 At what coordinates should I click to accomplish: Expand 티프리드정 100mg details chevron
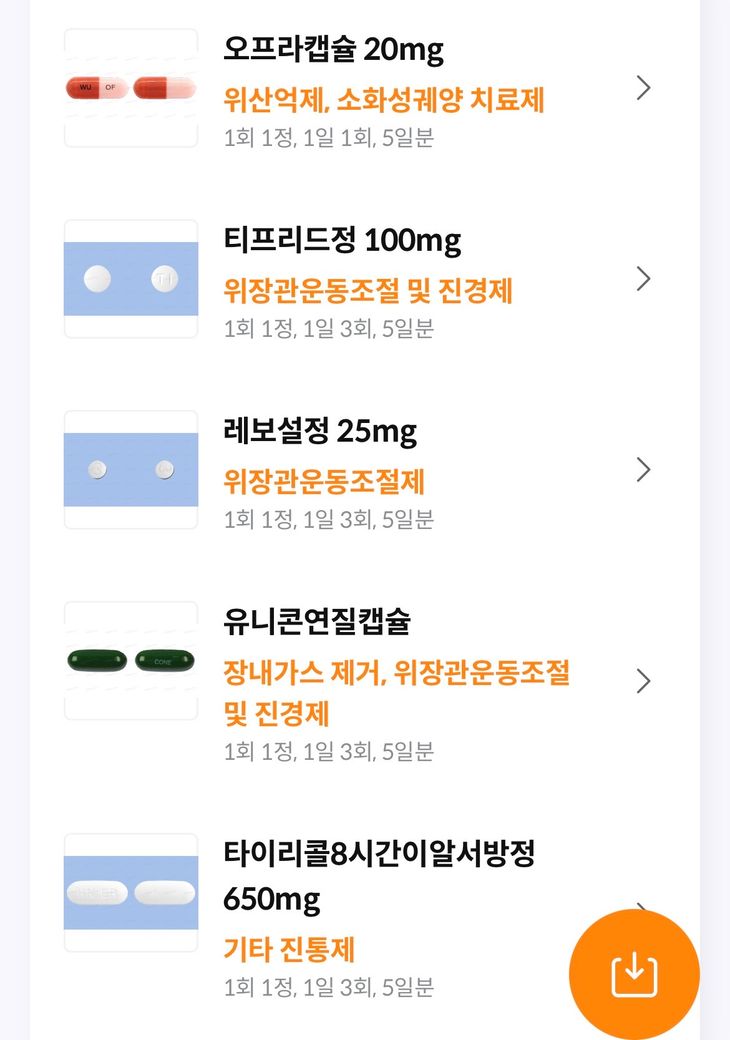click(643, 279)
